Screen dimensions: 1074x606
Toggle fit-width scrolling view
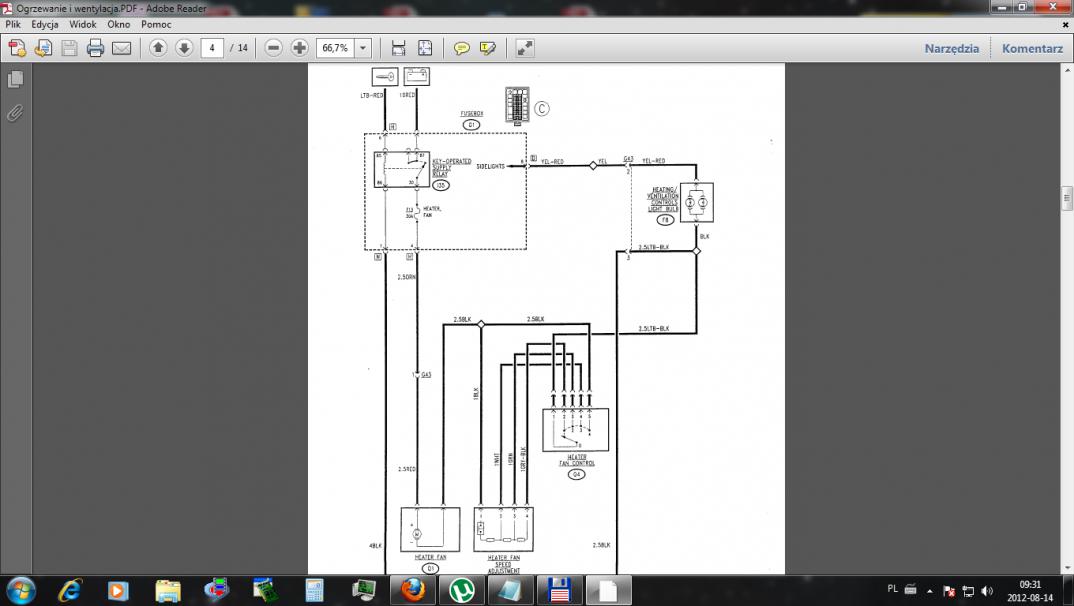click(x=398, y=48)
